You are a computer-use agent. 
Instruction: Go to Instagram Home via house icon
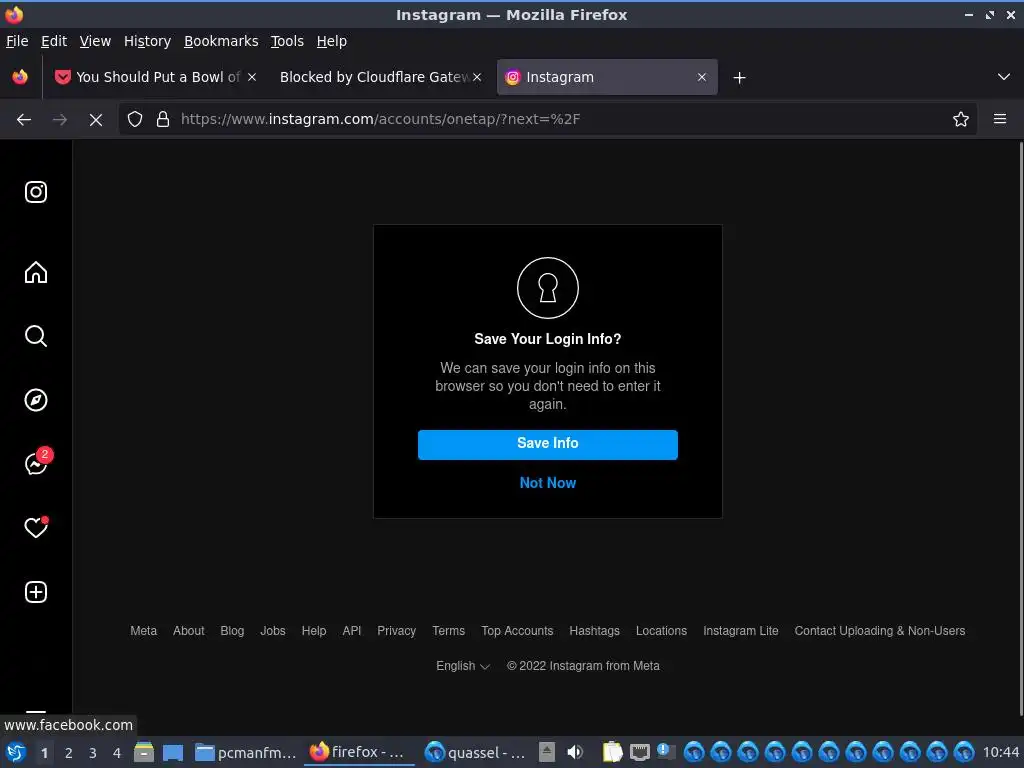click(36, 272)
